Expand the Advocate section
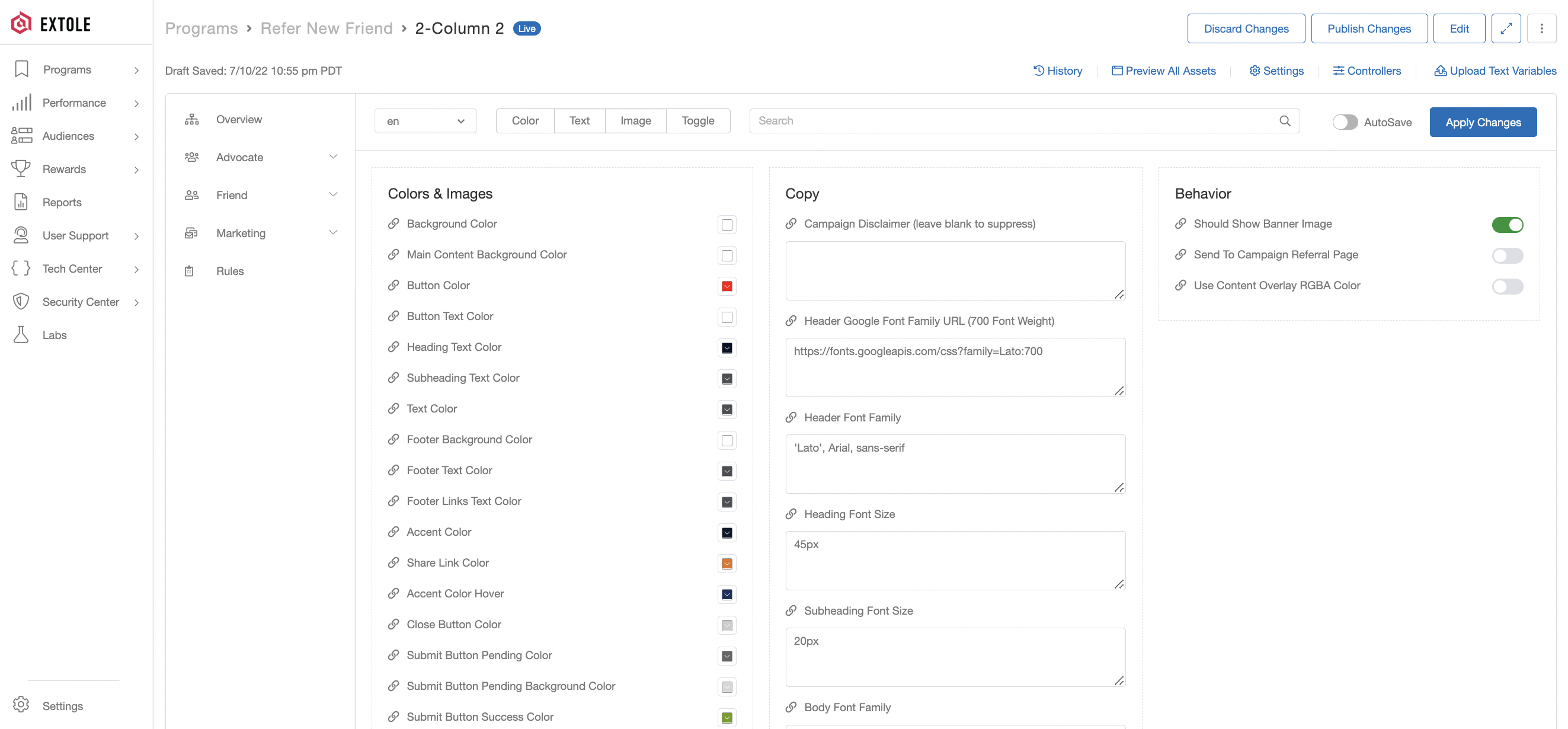Viewport: 1568px width, 729px height. coord(333,156)
